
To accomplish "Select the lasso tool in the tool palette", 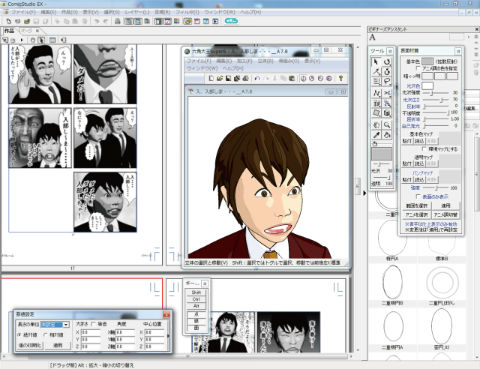I will (x=387, y=81).
